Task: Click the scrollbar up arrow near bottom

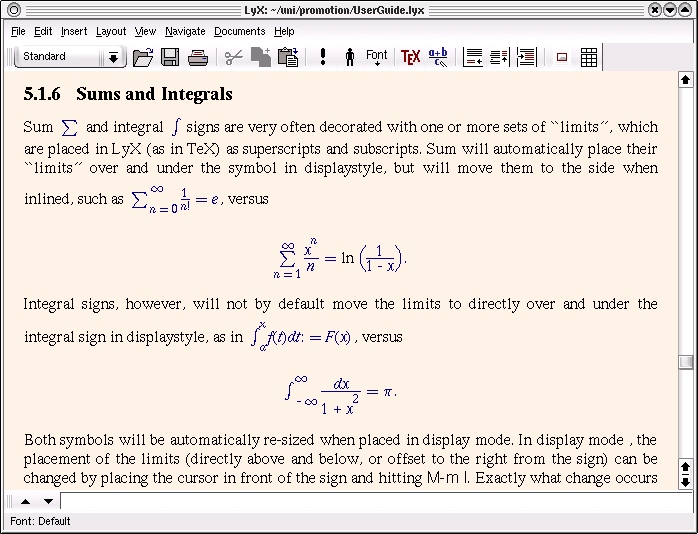Action: [686, 467]
